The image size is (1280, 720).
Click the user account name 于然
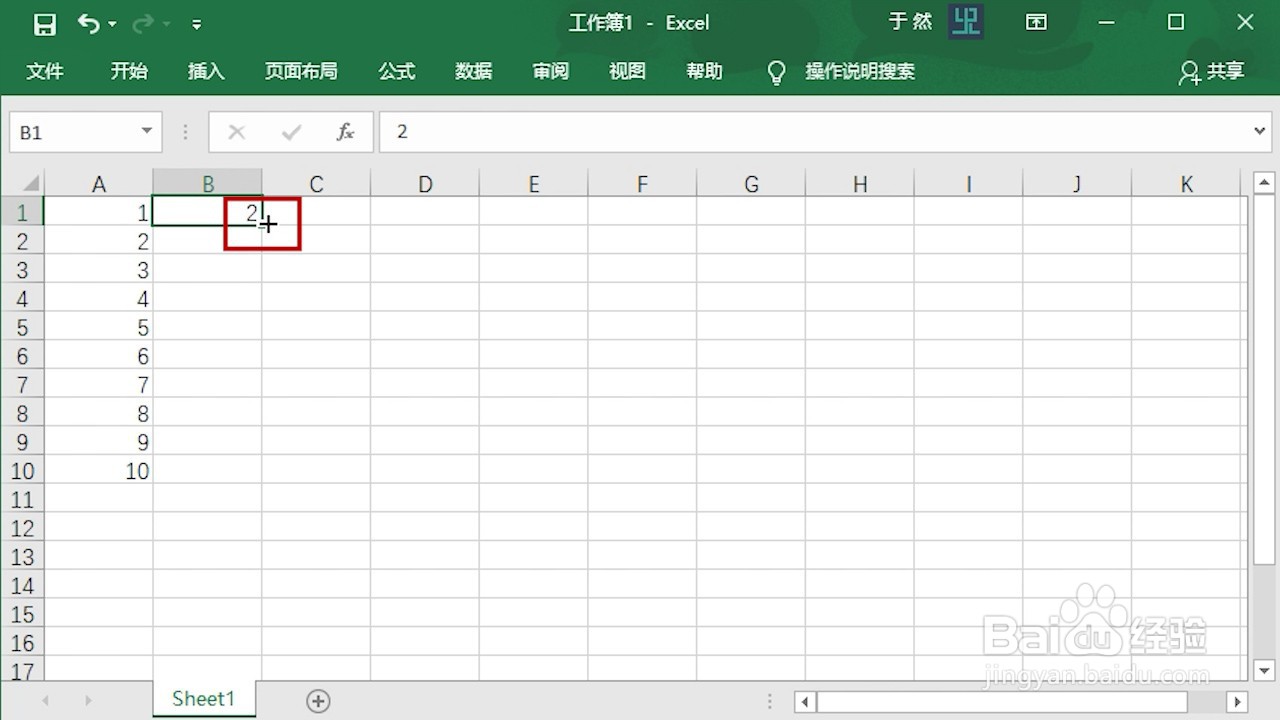910,21
